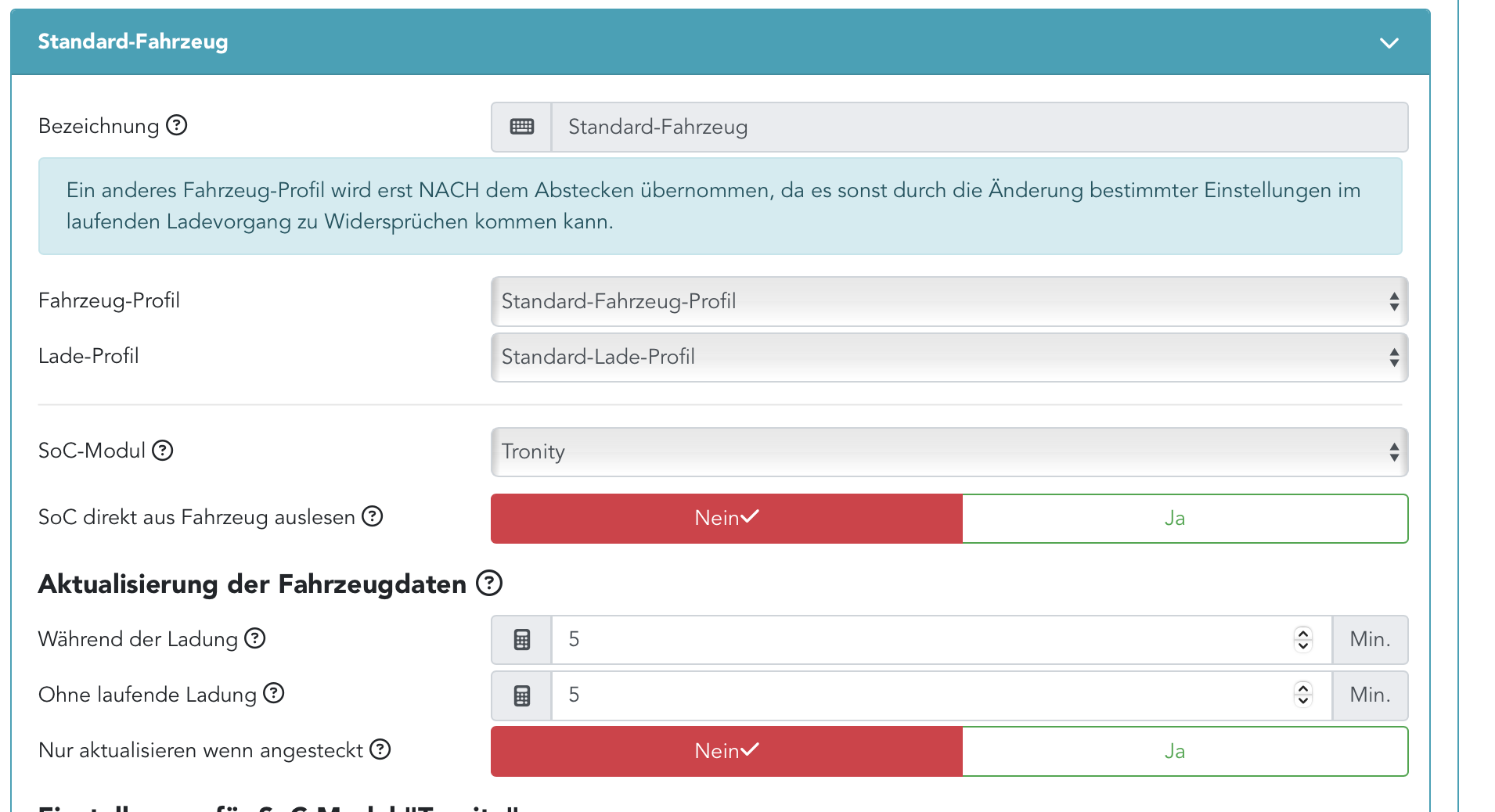Select Nein for SoC direkt aus Fahrzeug auslesen

click(x=726, y=518)
